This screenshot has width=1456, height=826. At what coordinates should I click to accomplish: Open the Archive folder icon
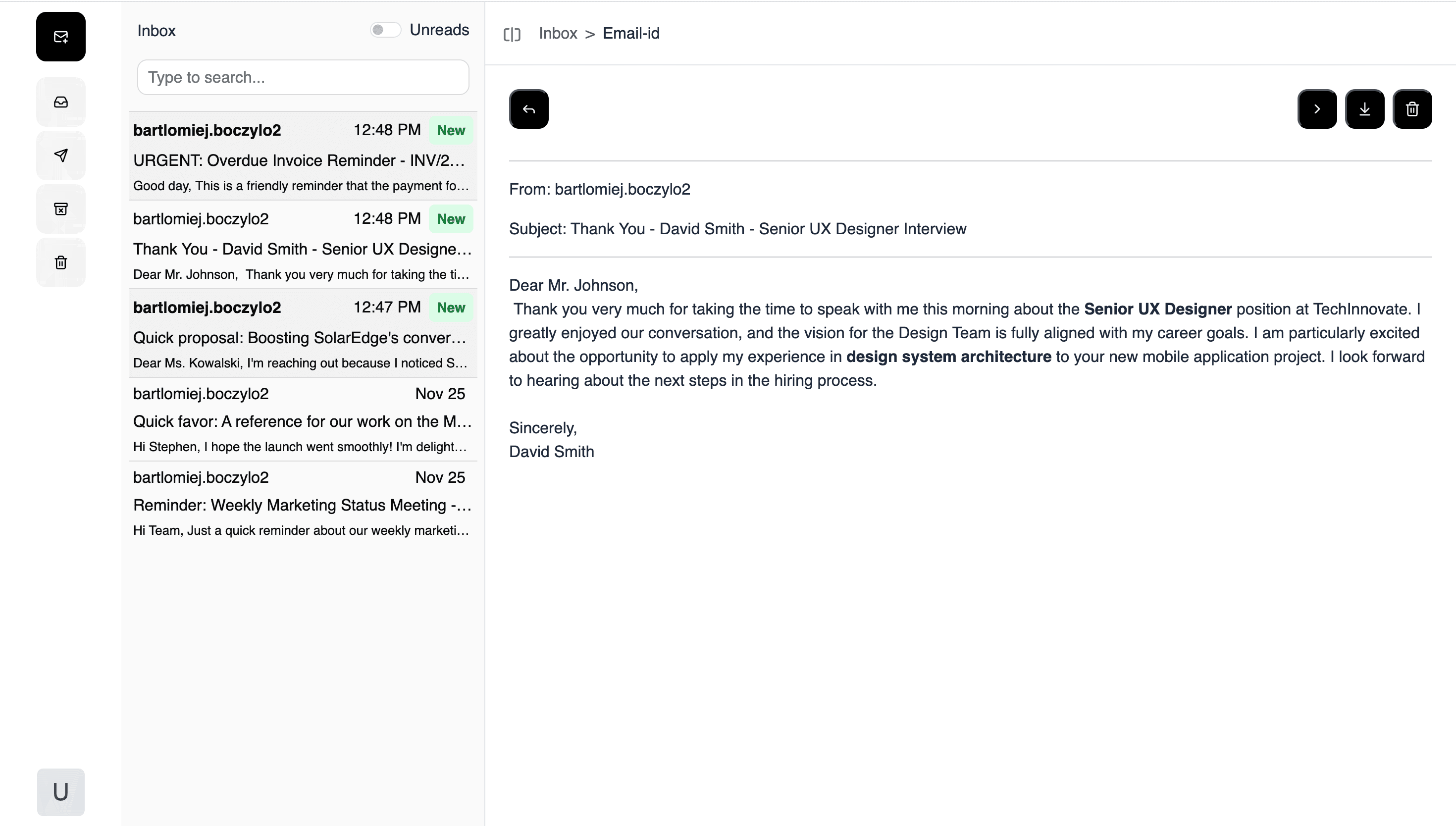pyautogui.click(x=60, y=208)
